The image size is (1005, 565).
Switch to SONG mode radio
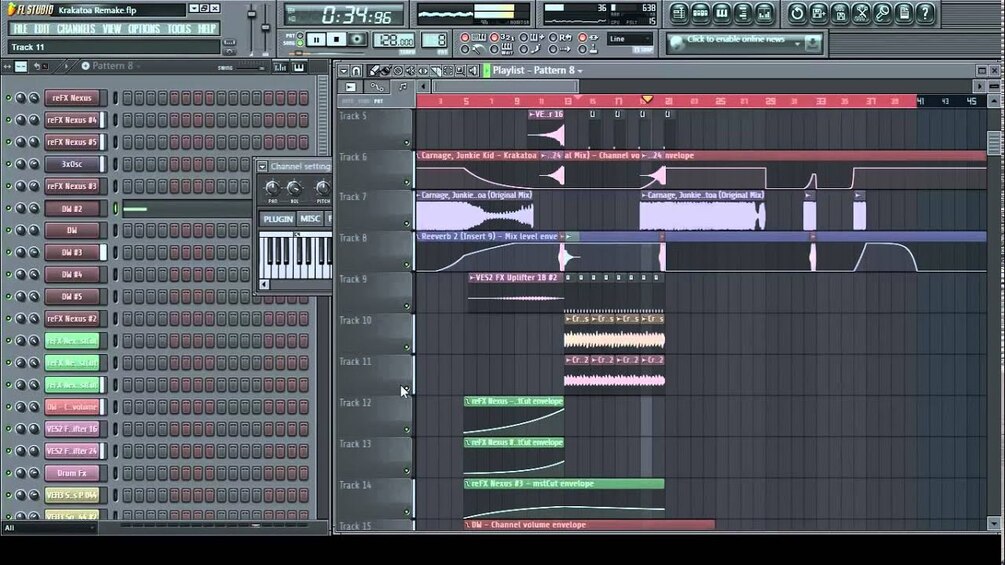[x=300, y=43]
